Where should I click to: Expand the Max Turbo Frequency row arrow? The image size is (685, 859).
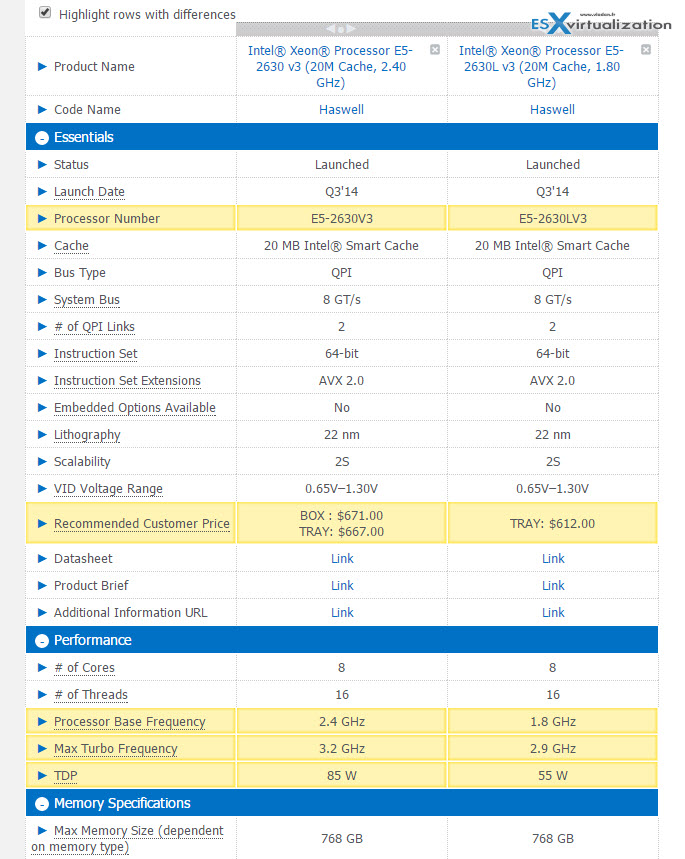(x=42, y=748)
